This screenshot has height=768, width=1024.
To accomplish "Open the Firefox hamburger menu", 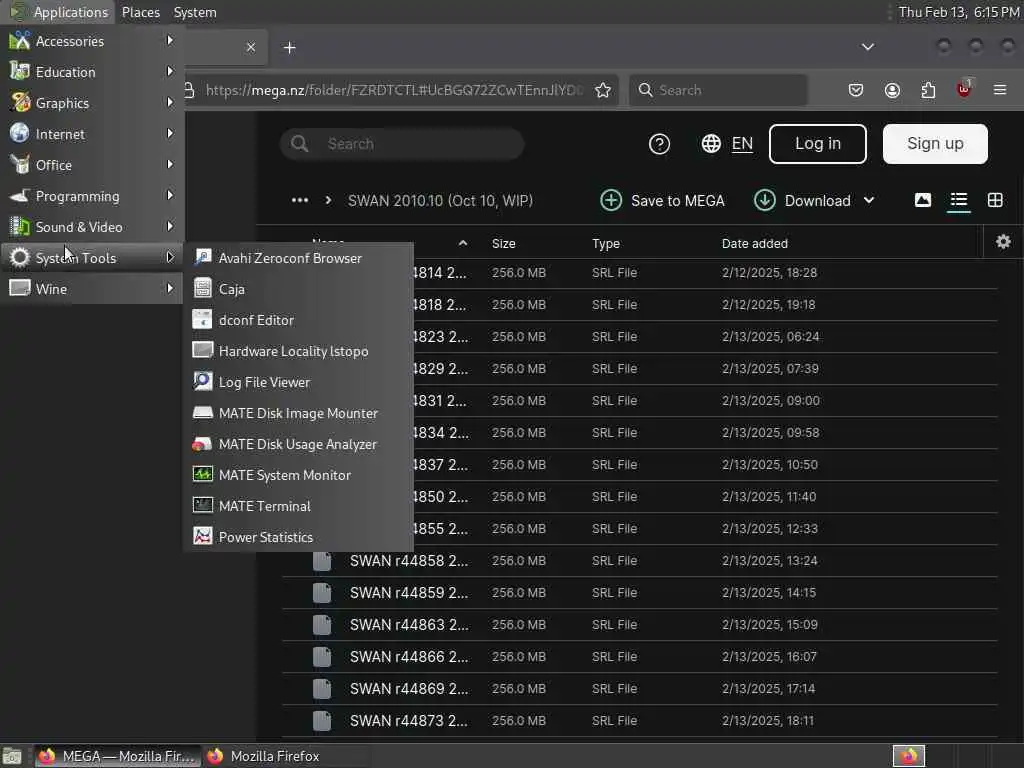I will pos(1000,90).
